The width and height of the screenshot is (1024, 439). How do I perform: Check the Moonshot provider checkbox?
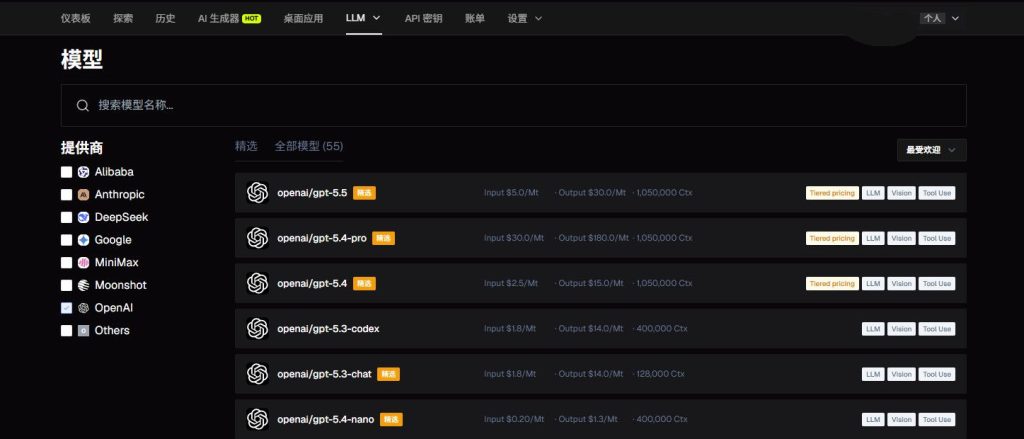pyautogui.click(x=67, y=285)
